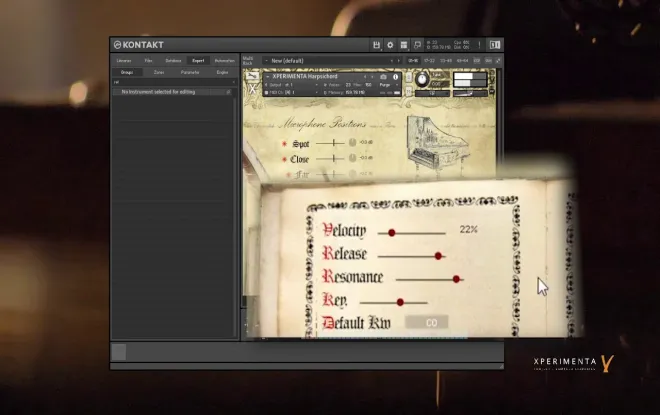Click the red asterisk next to Spot
Screen dimensions: 660x415
(x=285, y=144)
